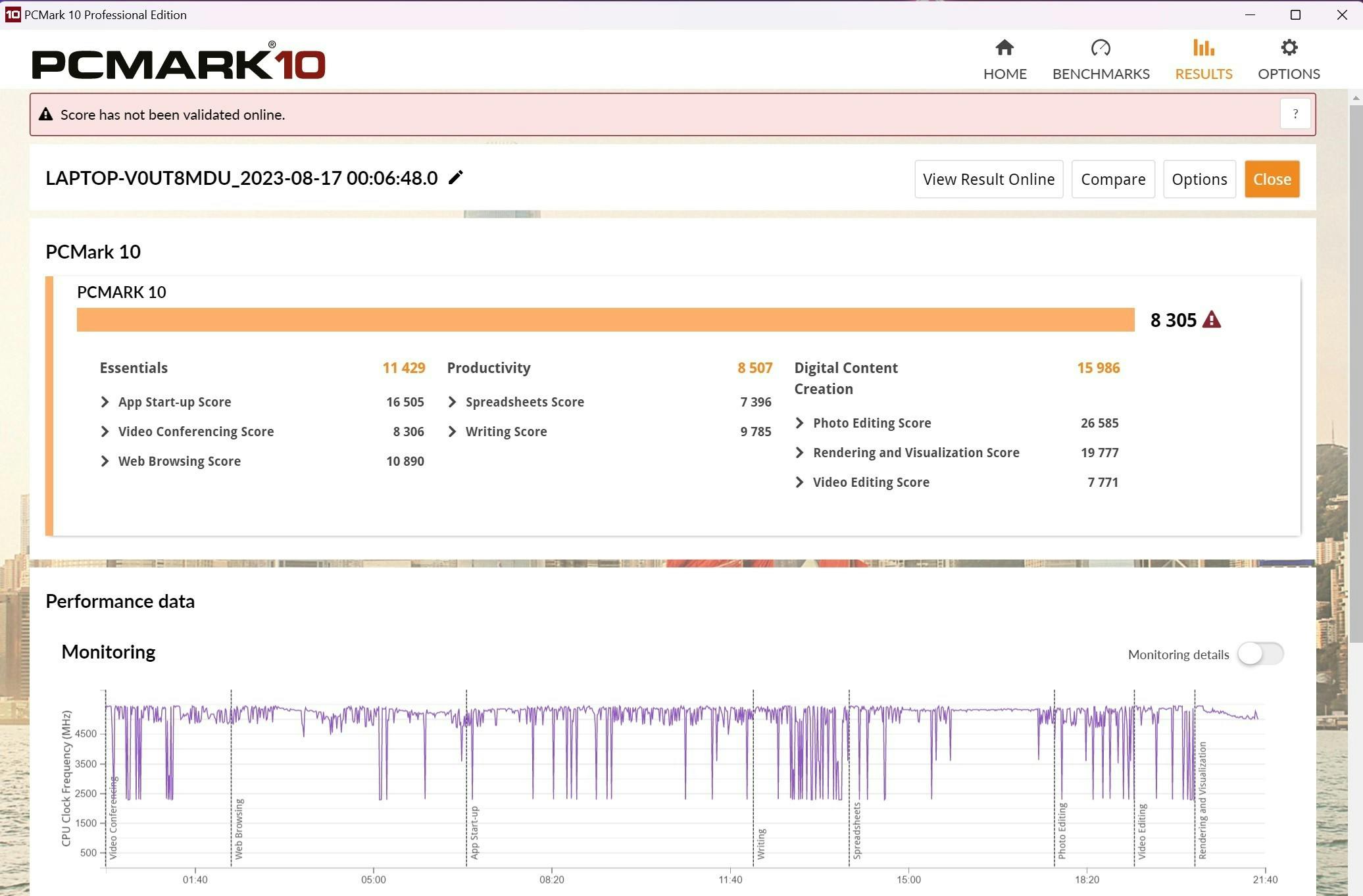
Task: Click the App Start-up value 16 505
Action: 405,402
